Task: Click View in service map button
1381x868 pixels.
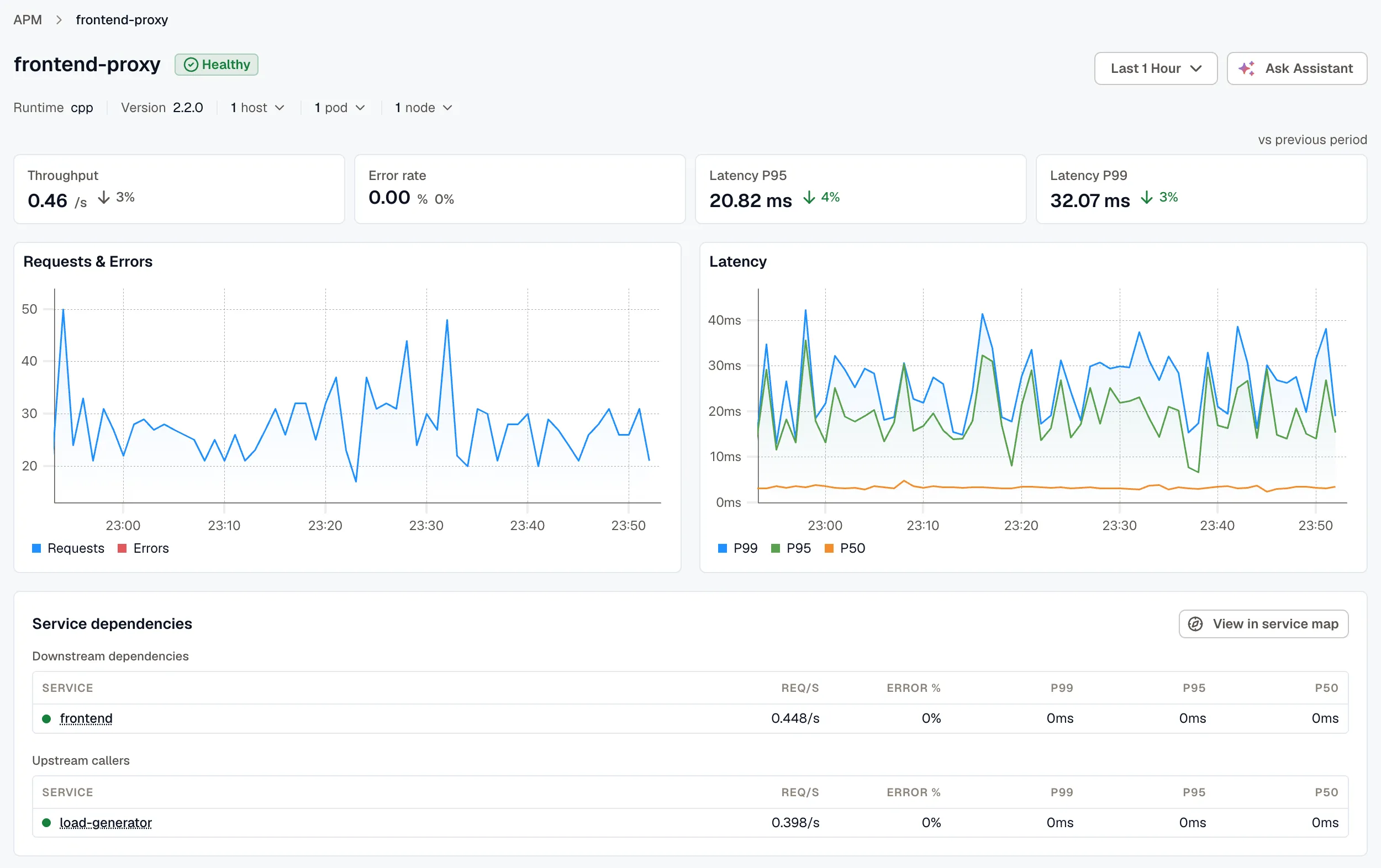Action: pyautogui.click(x=1263, y=624)
